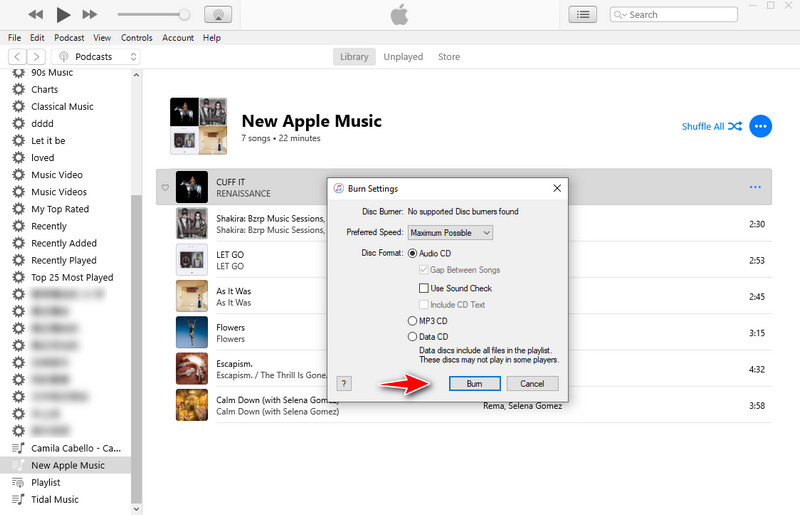This screenshot has width=800, height=515.
Task: Click Shuffle All link
Action: (x=712, y=127)
